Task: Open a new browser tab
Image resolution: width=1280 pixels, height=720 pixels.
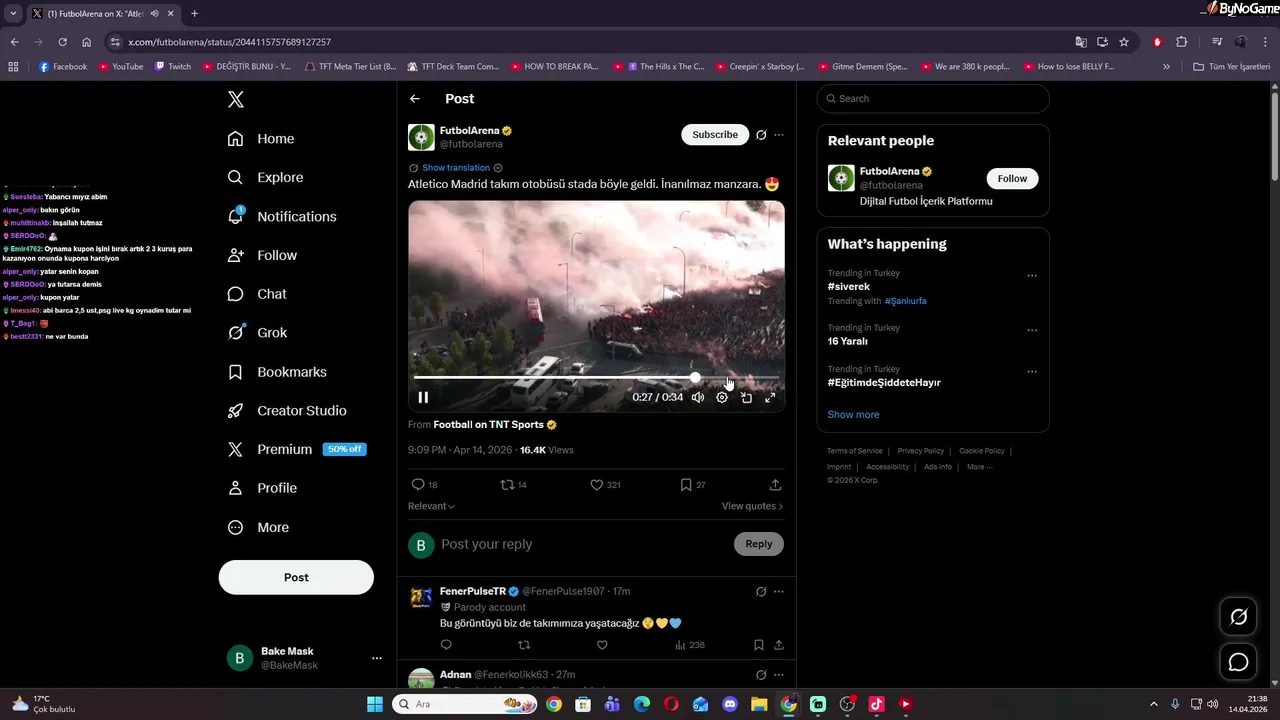Action: 194,14
